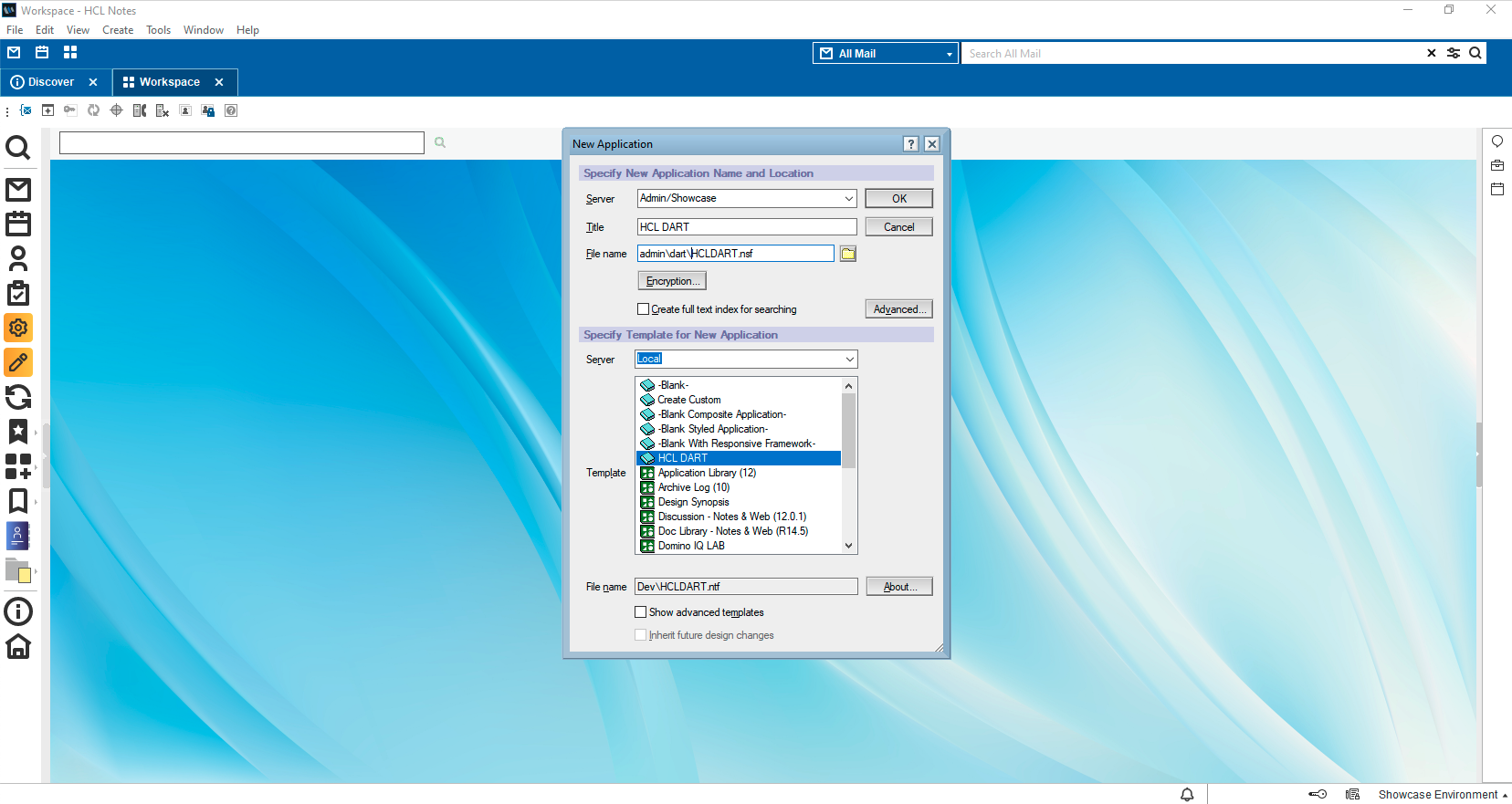Open the sidebar search magnifier icon

pyautogui.click(x=18, y=147)
